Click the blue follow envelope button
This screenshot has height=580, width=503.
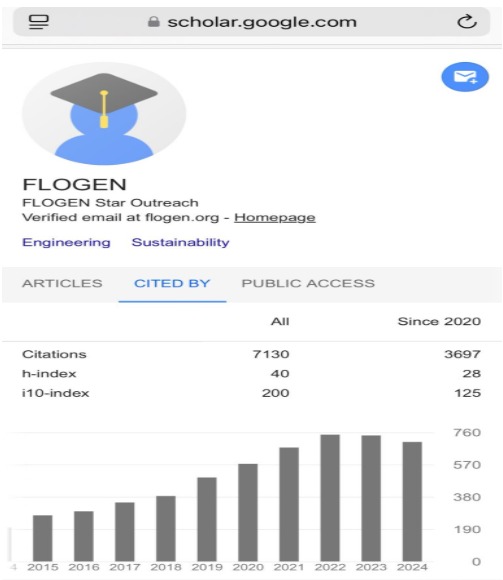tap(465, 77)
